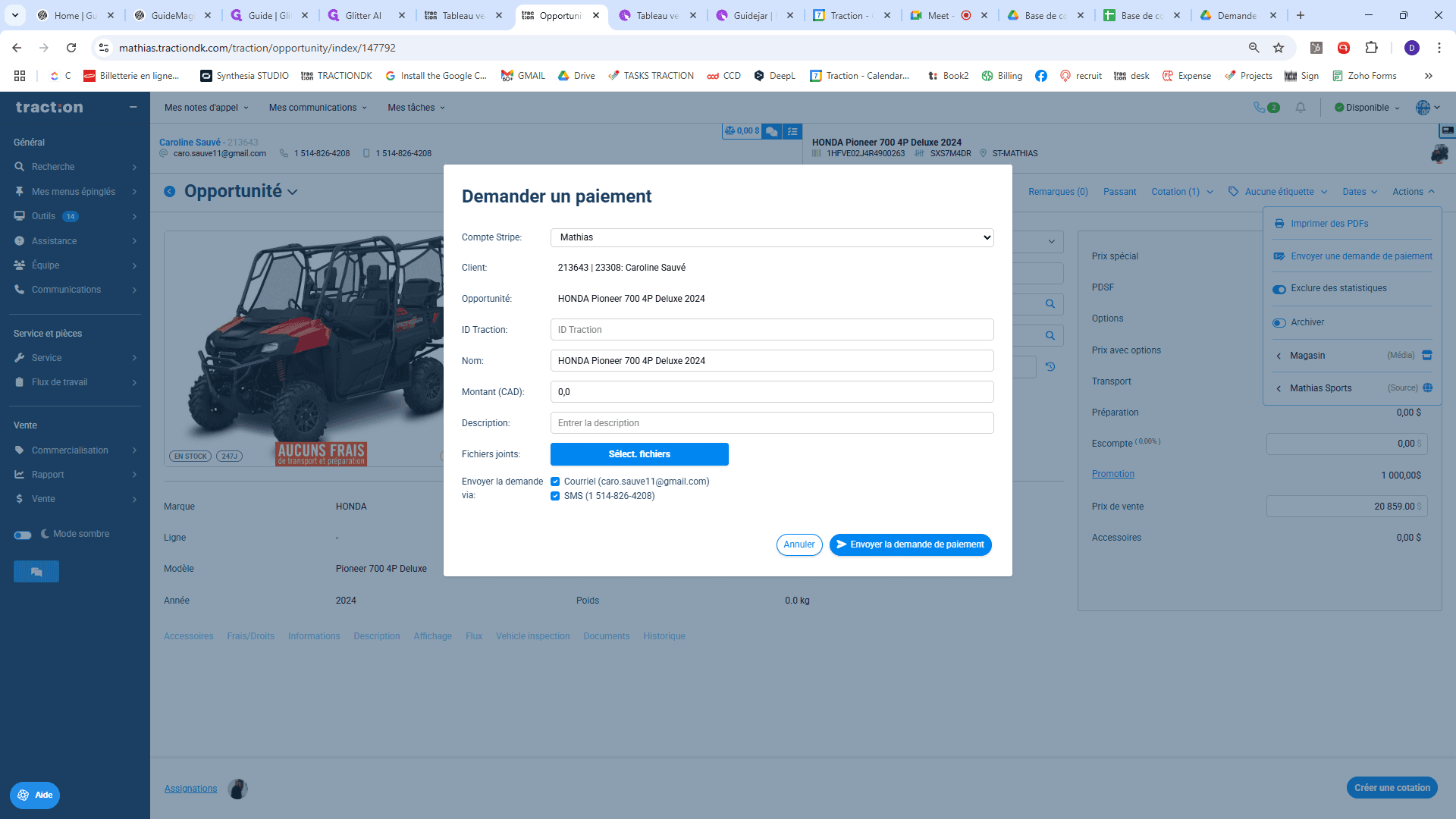Click the Imprimer des PDFs printer icon
Image resolution: width=1456 pixels, height=819 pixels.
pyautogui.click(x=1279, y=224)
